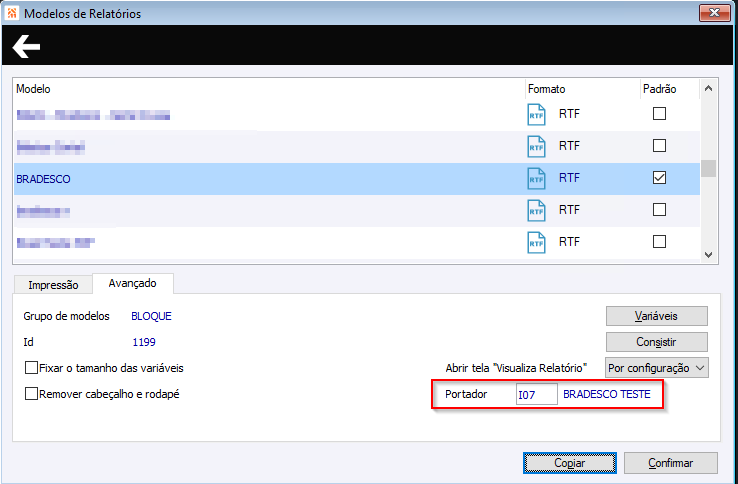Check Padrão box in the first row
This screenshot has width=738, height=484.
659,113
